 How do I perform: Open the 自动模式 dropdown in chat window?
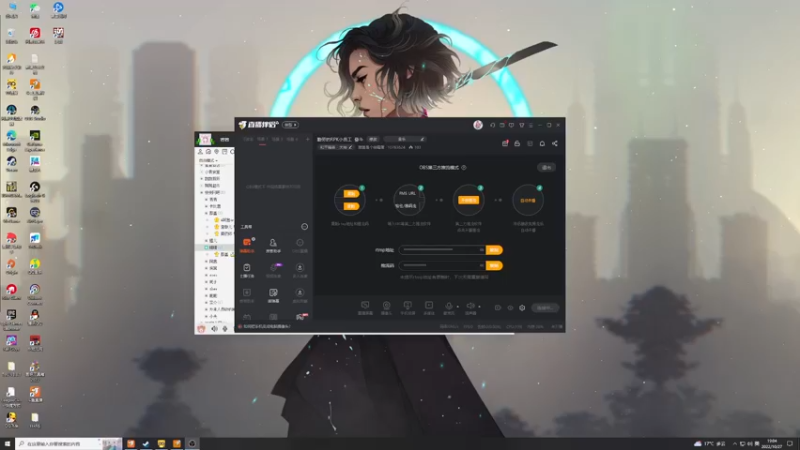pos(208,160)
